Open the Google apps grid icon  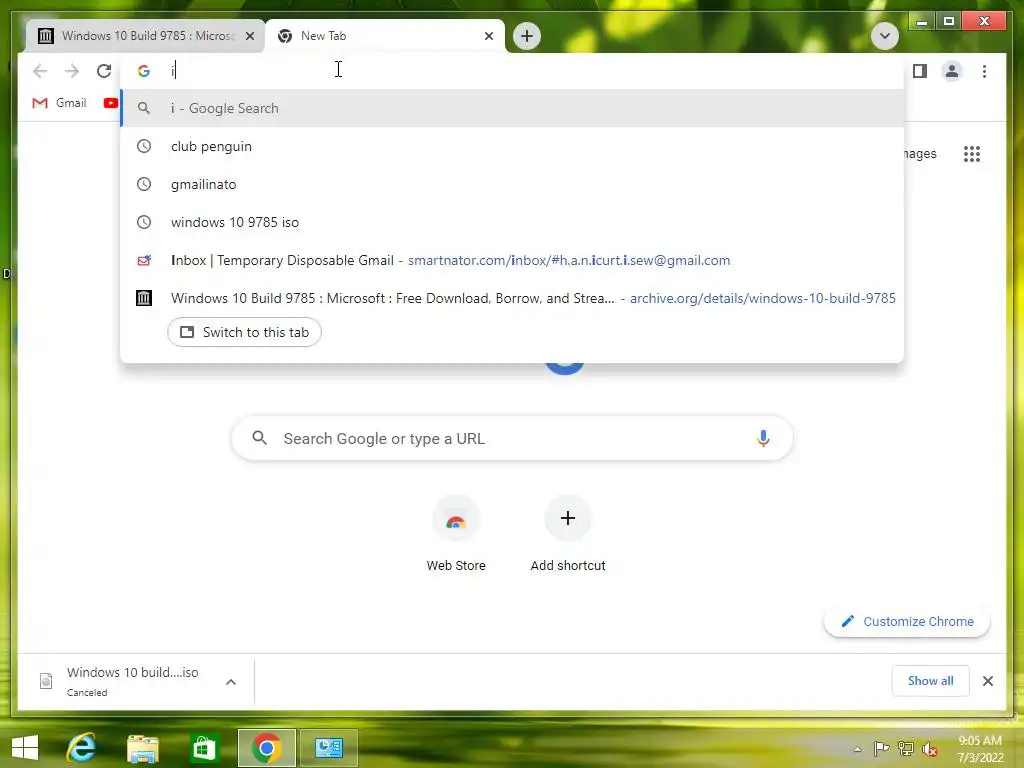coord(972,154)
